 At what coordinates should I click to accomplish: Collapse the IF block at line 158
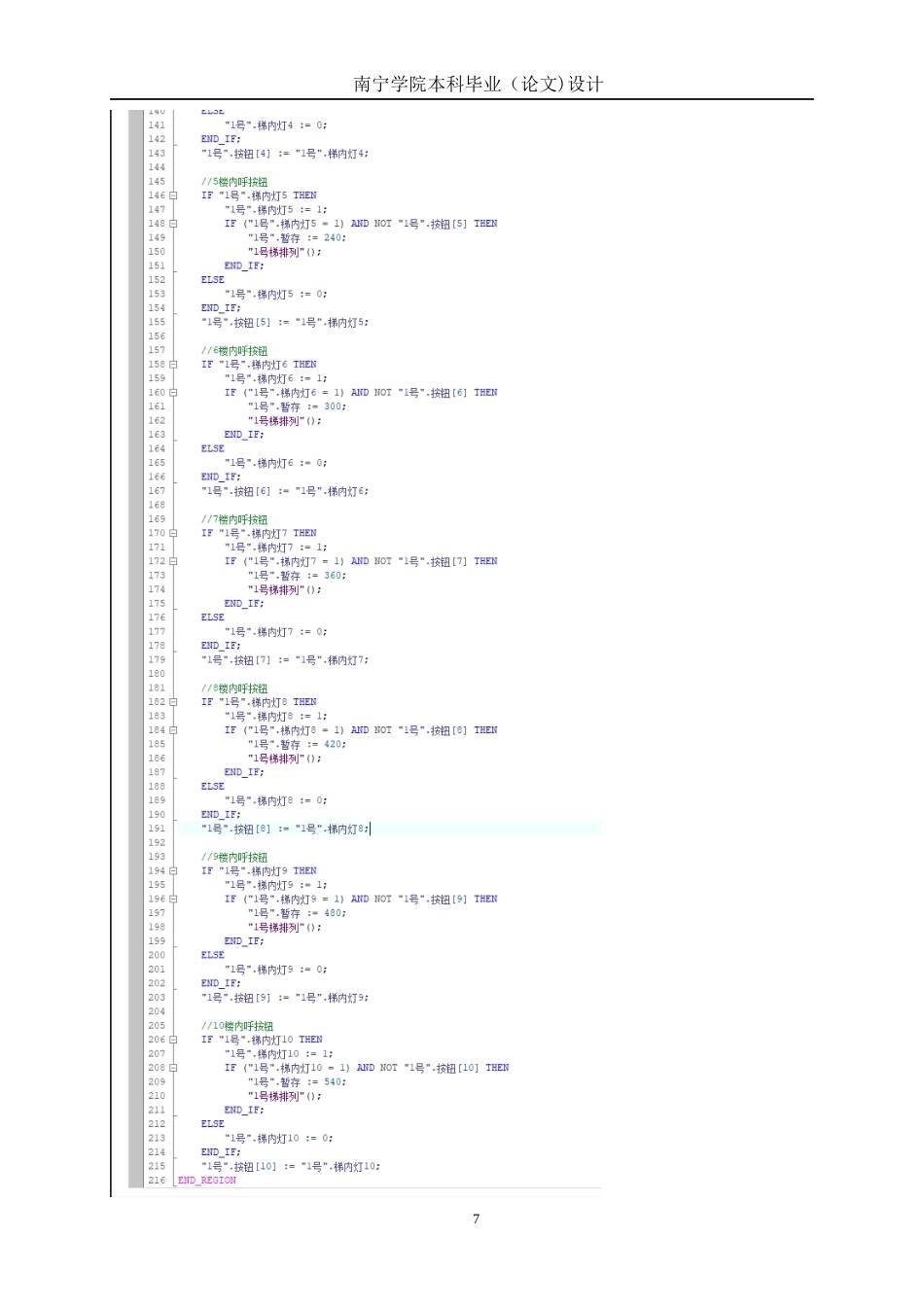[x=173, y=365]
